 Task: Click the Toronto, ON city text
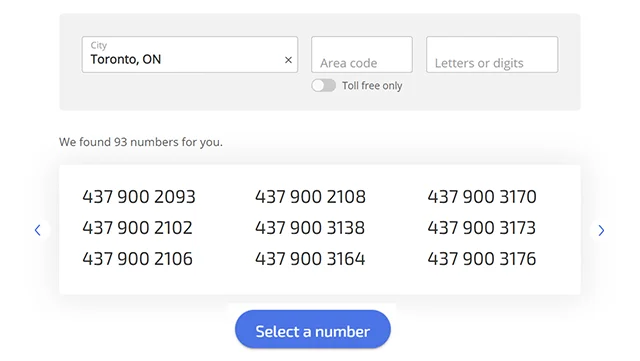126,60
